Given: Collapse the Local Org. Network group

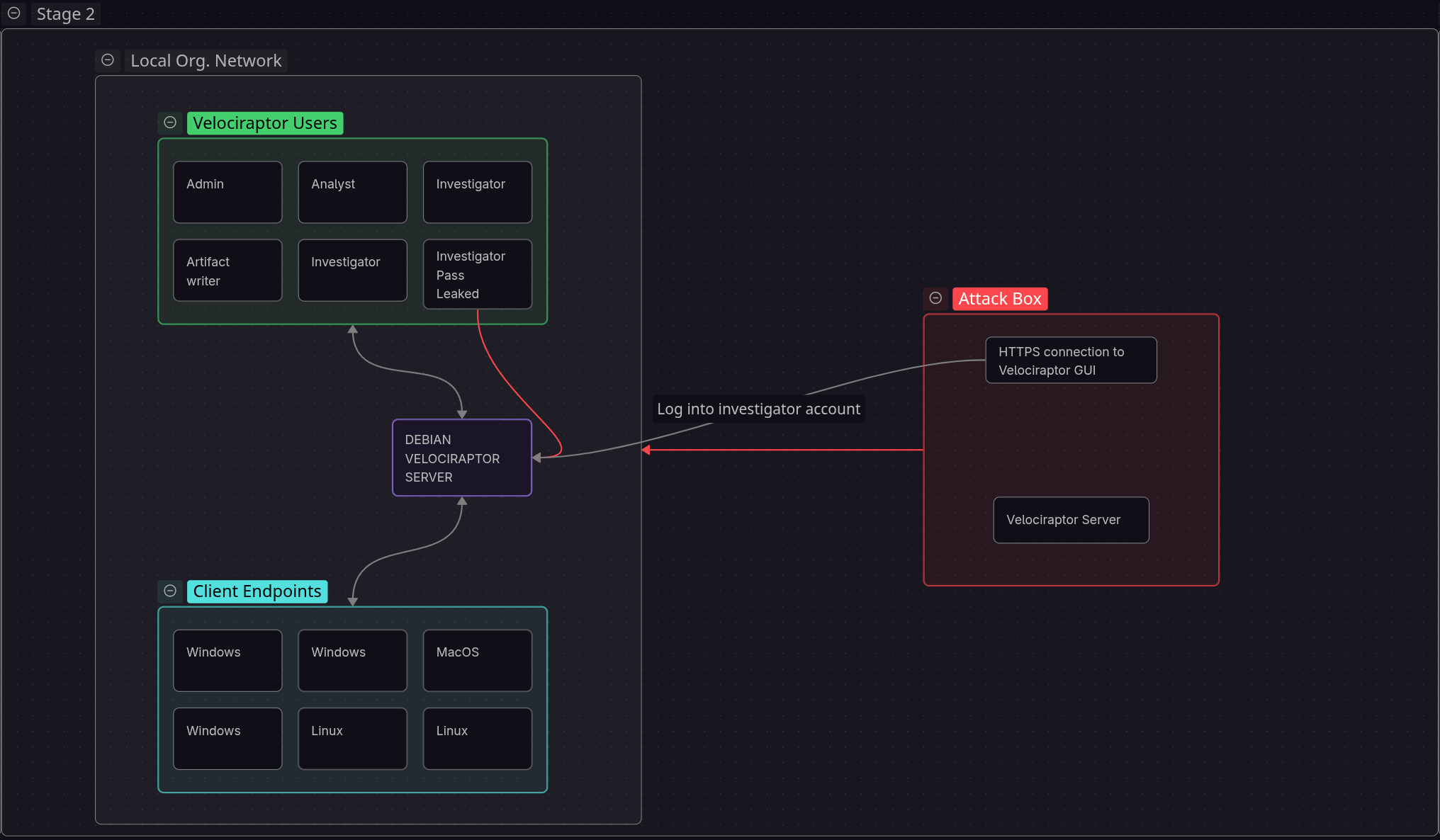Looking at the screenshot, I should tap(108, 60).
